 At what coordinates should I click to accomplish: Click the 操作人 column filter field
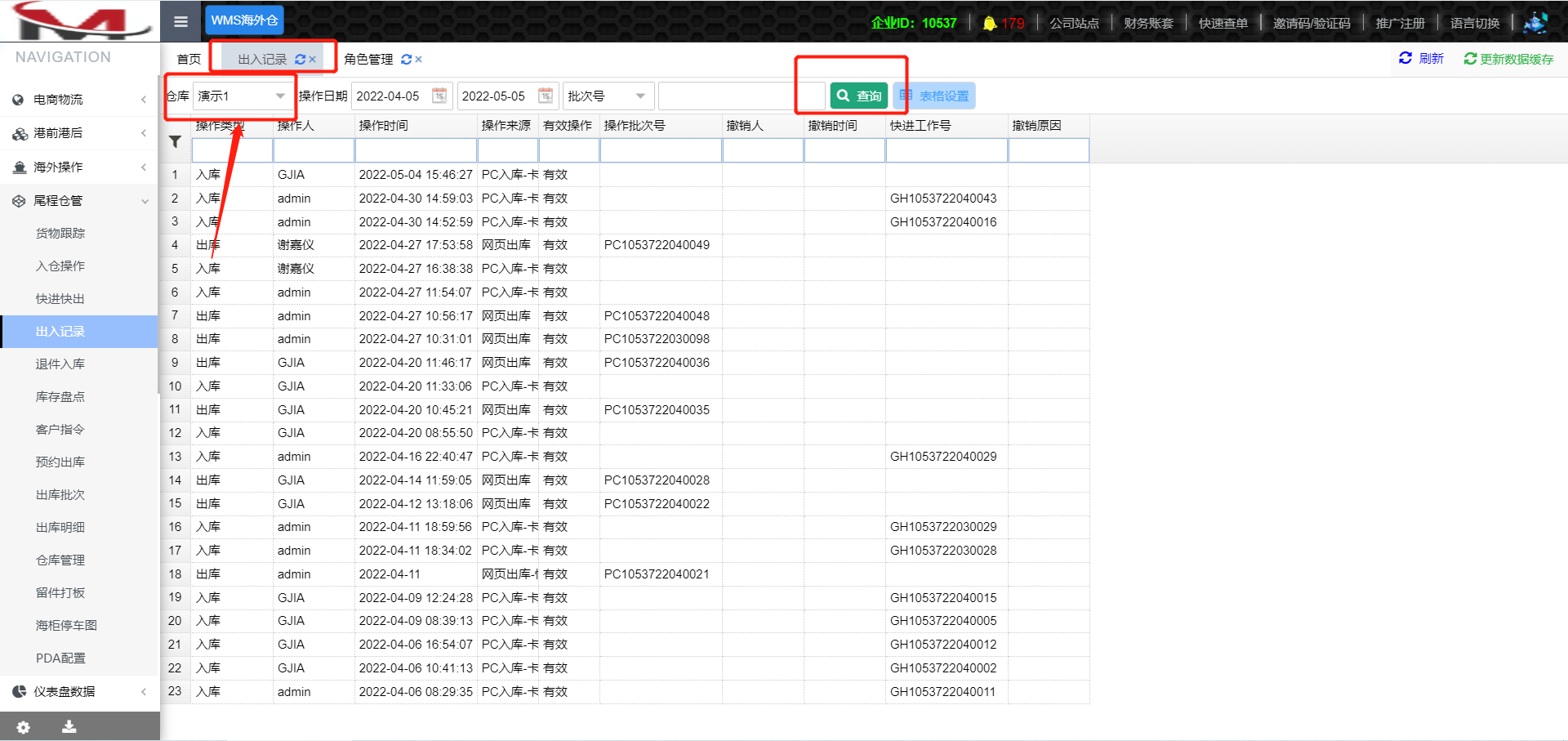coord(314,151)
